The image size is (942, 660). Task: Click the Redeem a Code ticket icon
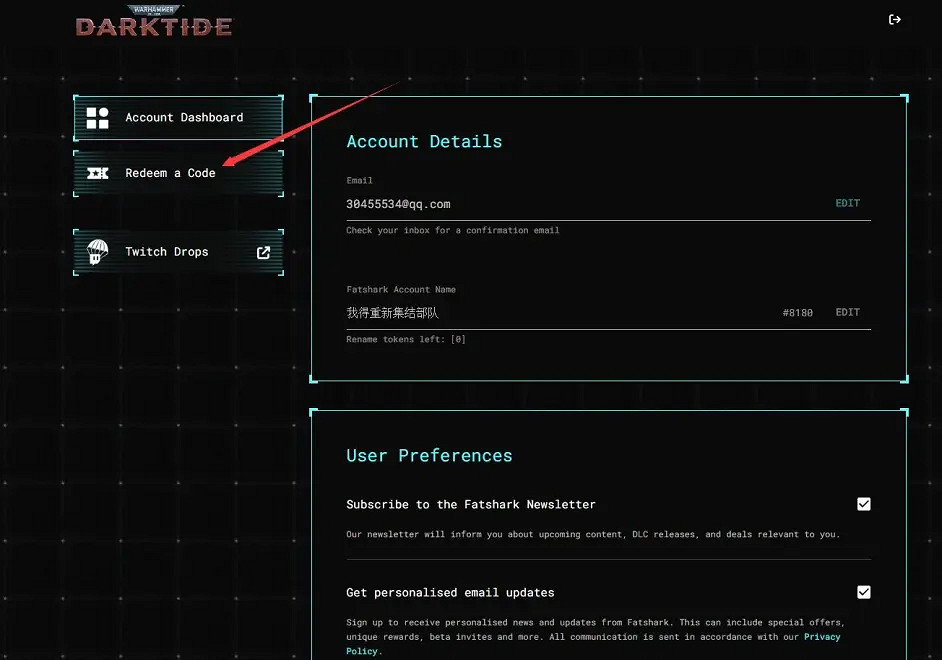click(98, 173)
